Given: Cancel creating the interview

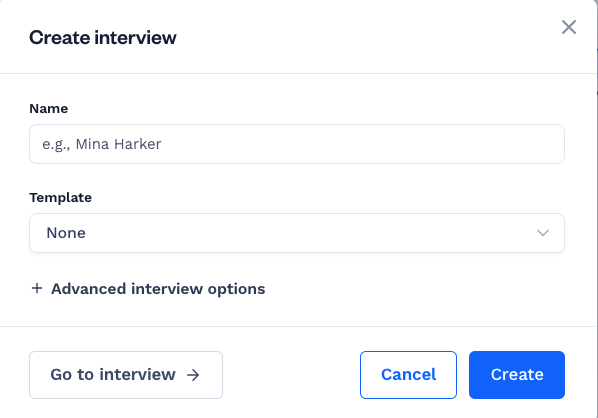Looking at the screenshot, I should pyautogui.click(x=408, y=375).
